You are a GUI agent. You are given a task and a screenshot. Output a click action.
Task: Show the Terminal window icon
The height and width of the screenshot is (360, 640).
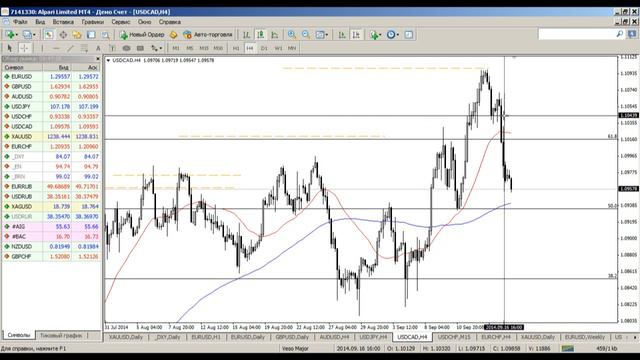click(91, 35)
